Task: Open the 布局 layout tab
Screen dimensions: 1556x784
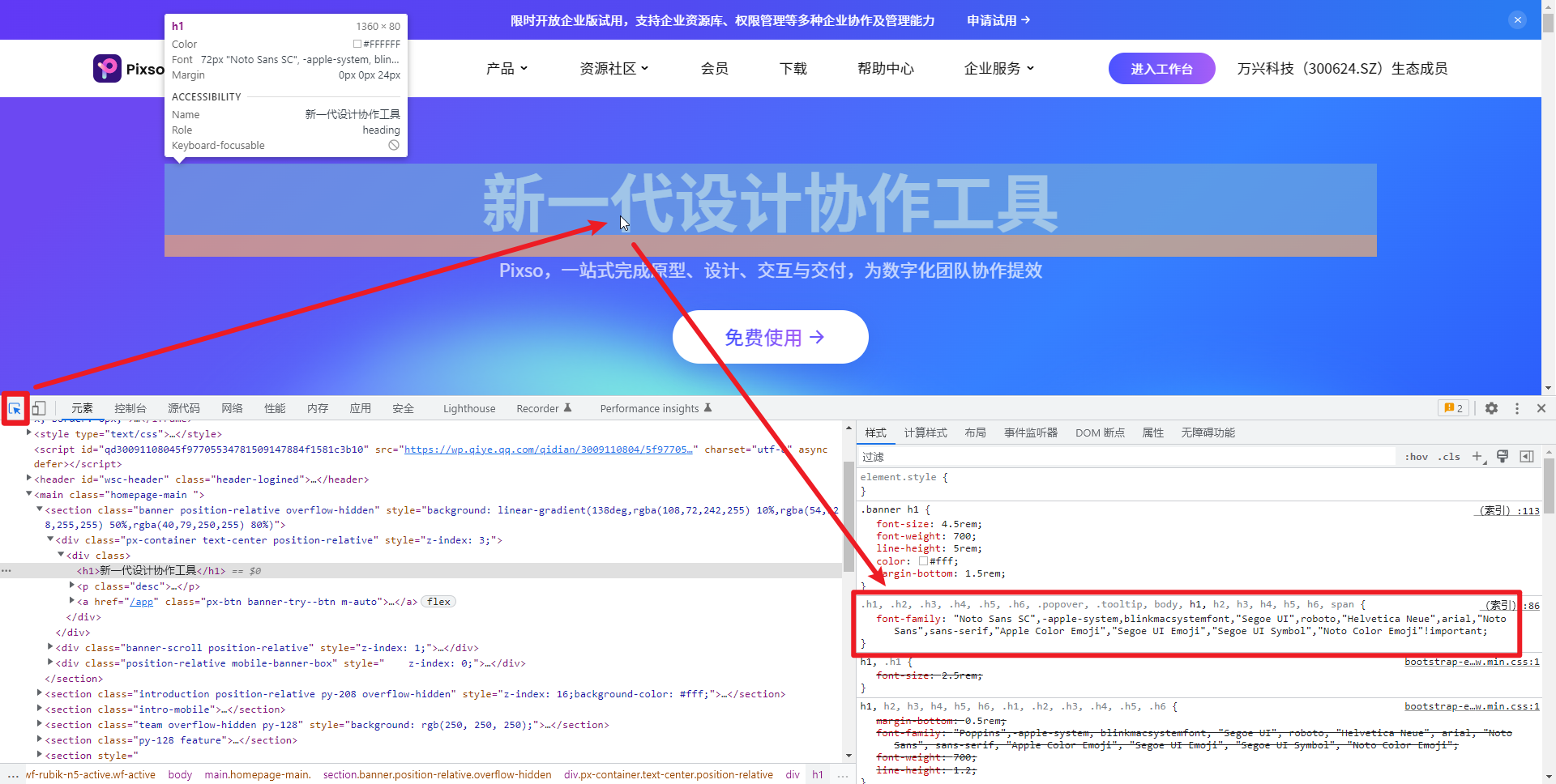Action: point(976,432)
